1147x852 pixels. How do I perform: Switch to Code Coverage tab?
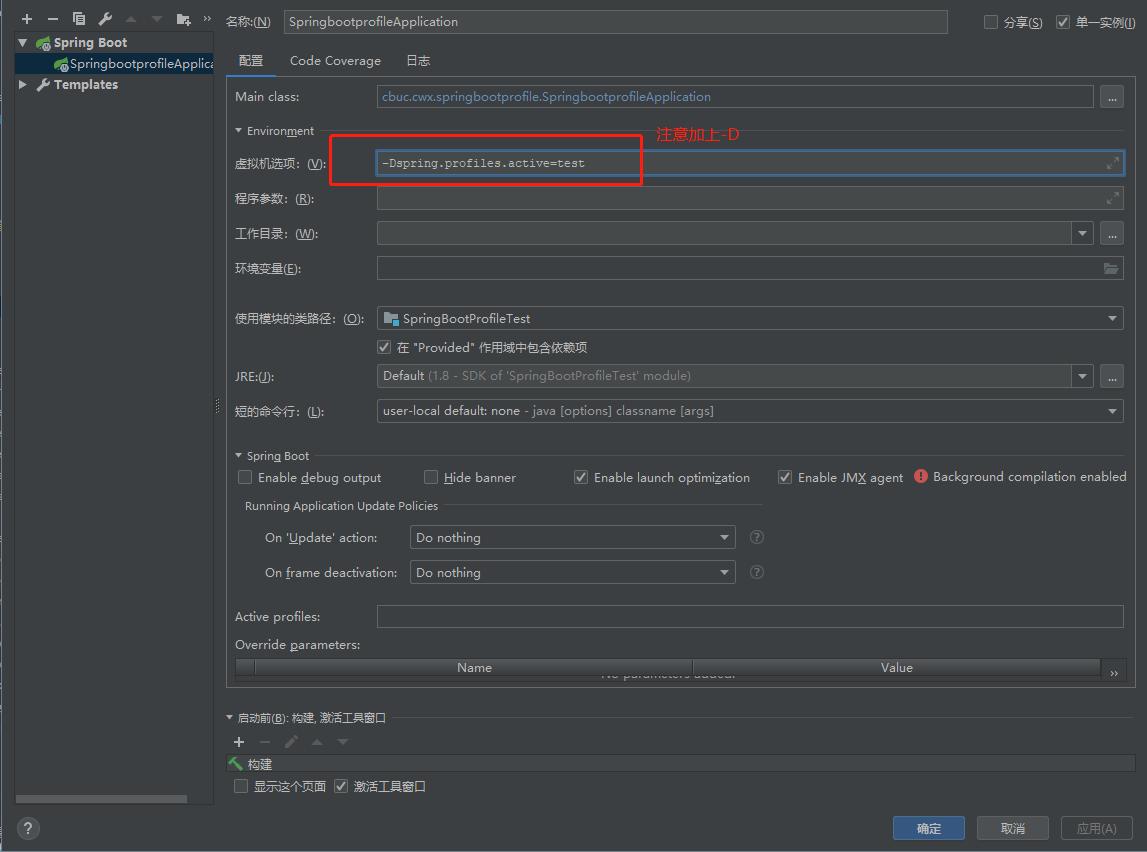click(x=335, y=61)
